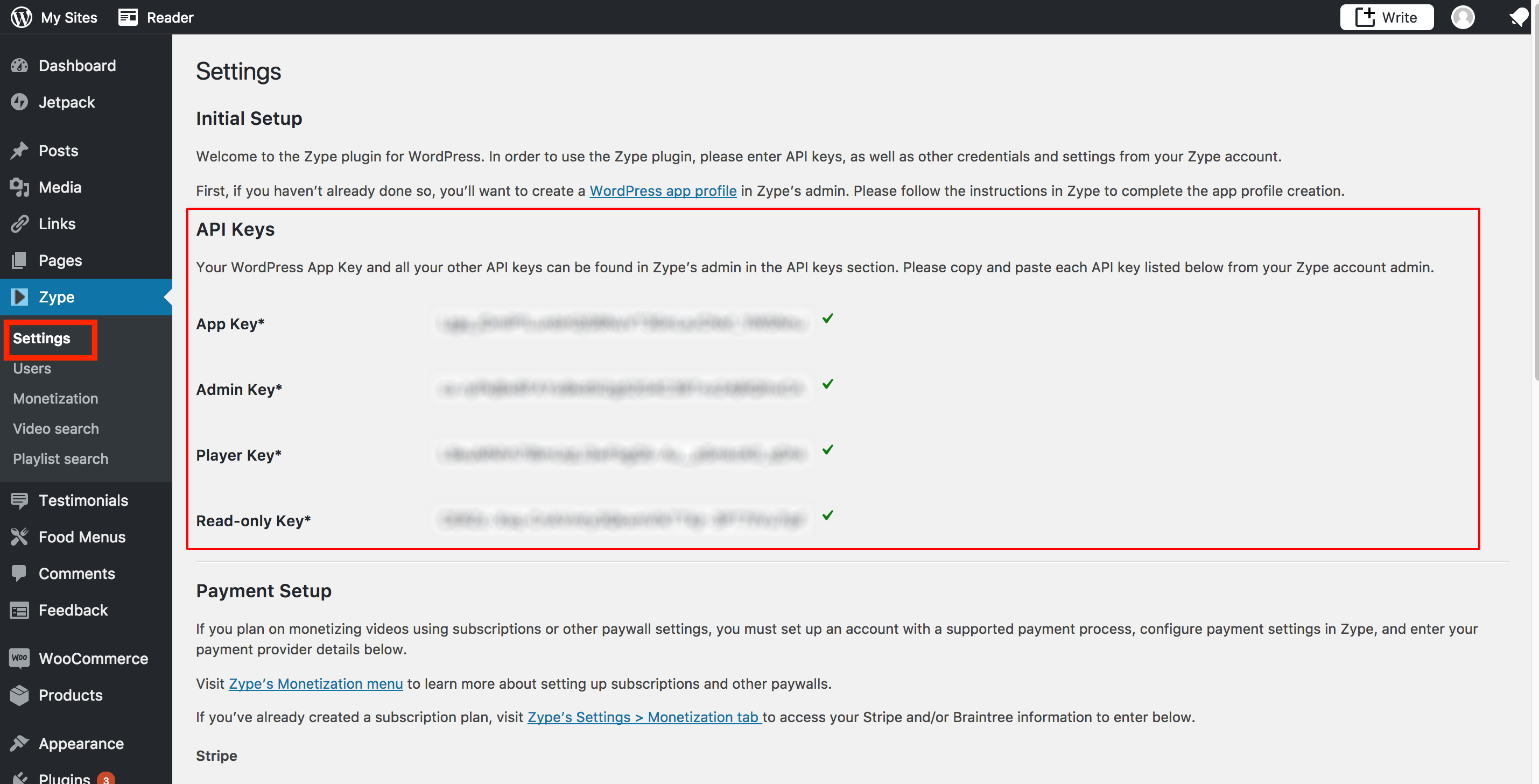Follow Zype's Settings > Monetization tab link
Screen dimensions: 1539x784
(x=644, y=717)
